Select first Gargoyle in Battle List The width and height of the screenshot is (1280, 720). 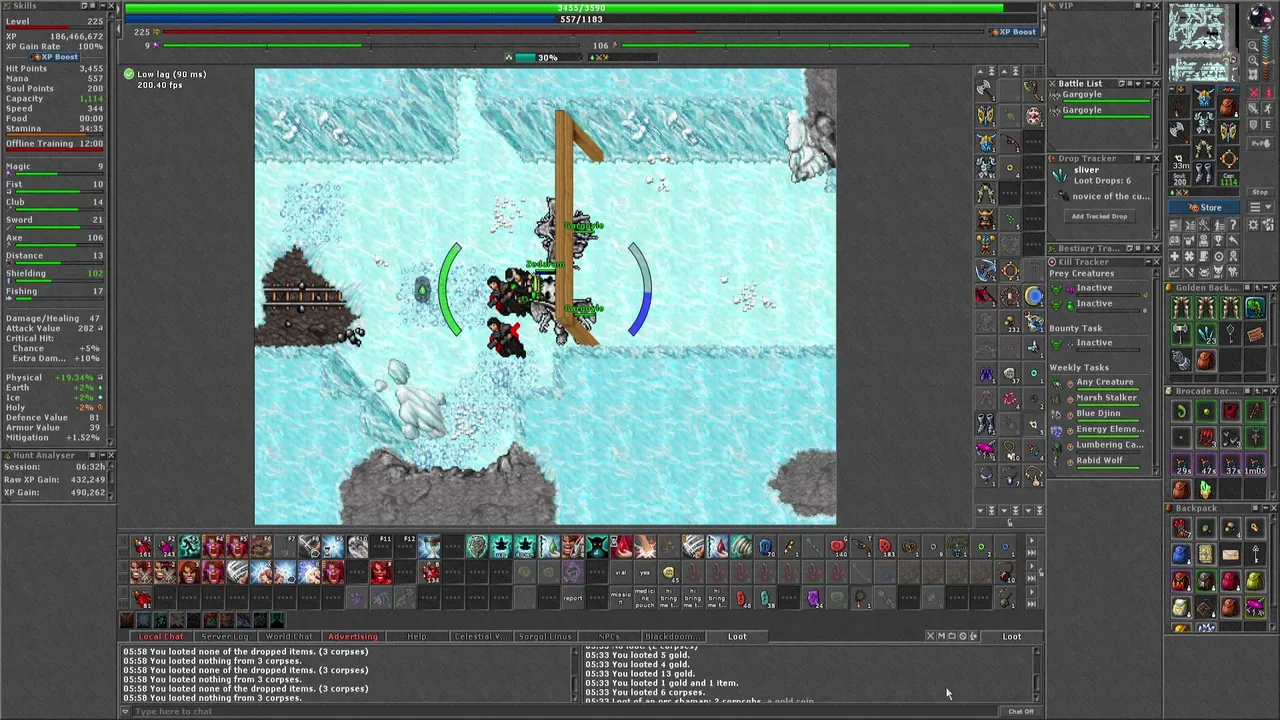tap(1100, 98)
